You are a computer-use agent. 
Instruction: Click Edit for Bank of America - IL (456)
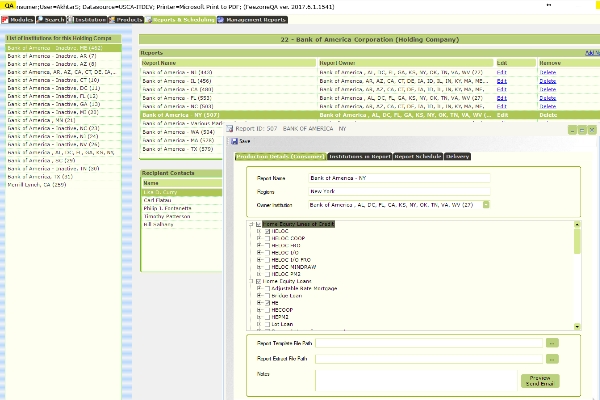click(x=502, y=81)
